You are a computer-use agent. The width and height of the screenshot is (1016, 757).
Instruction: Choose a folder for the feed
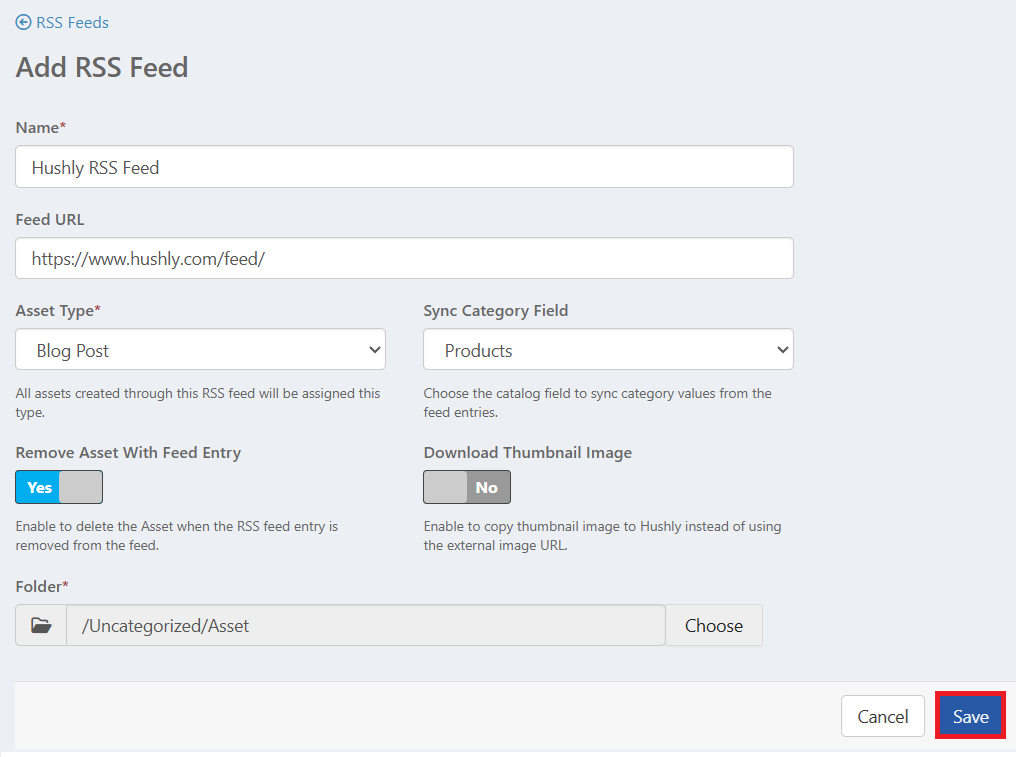pos(713,625)
